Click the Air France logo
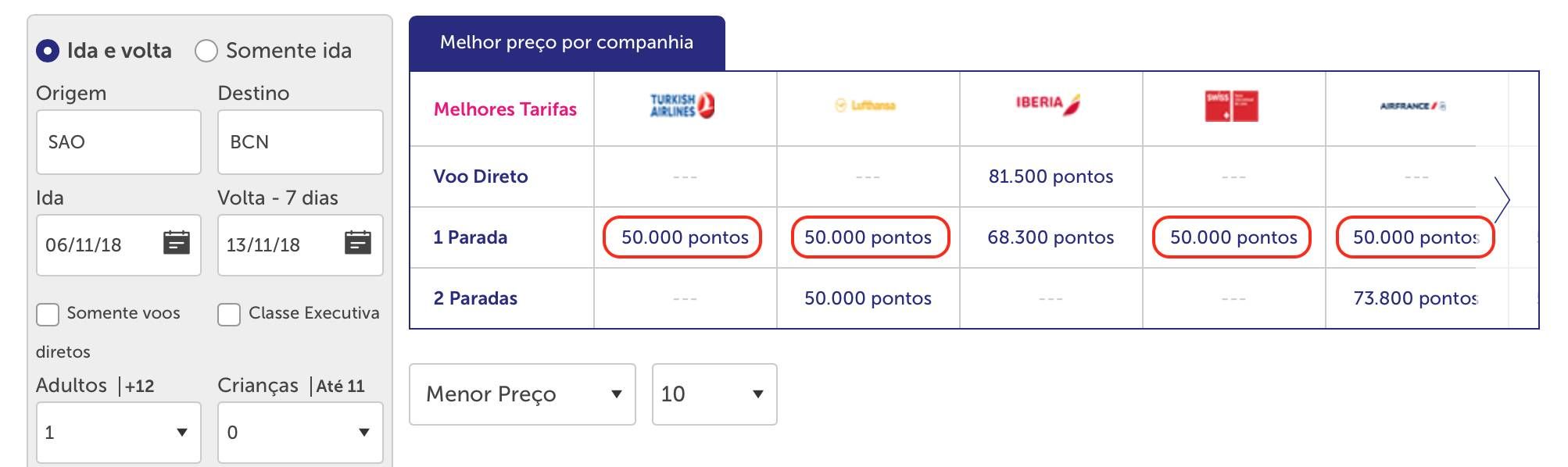 (1412, 105)
